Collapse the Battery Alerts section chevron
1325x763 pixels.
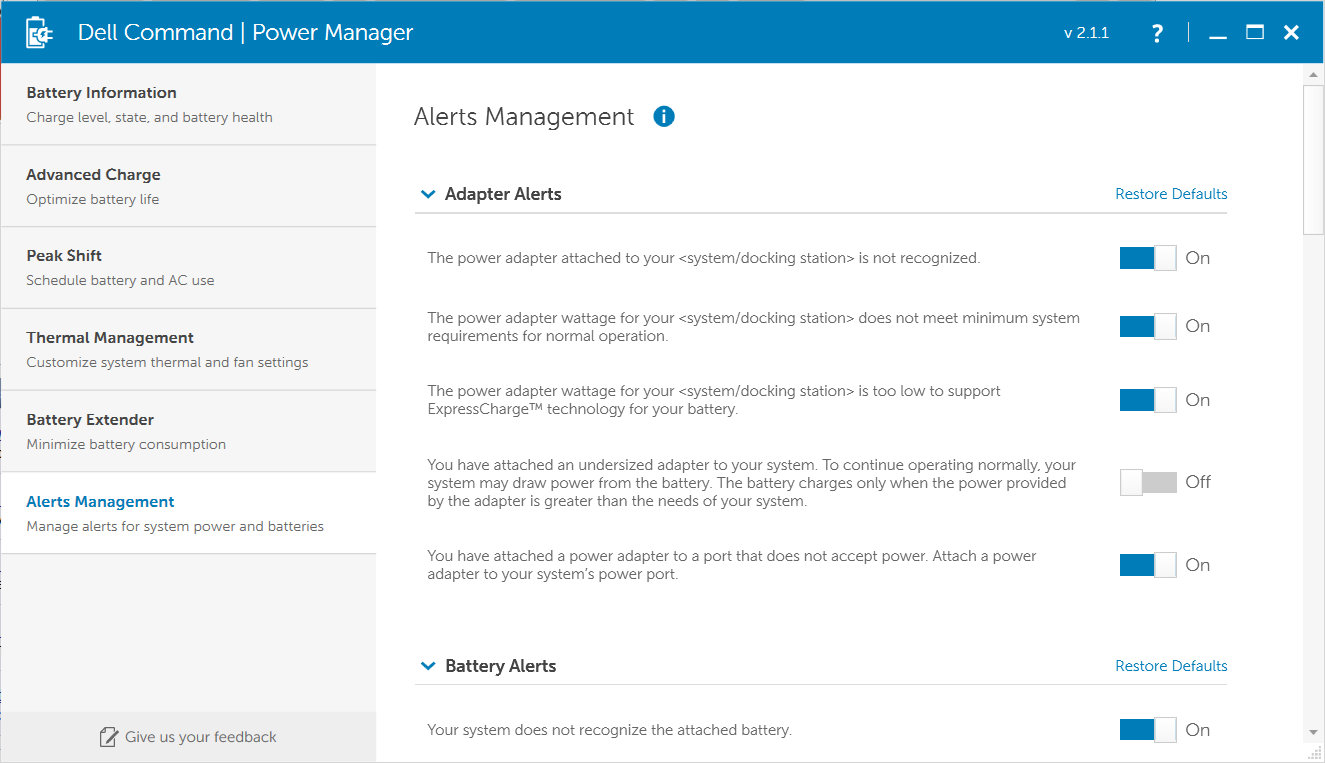(x=428, y=666)
